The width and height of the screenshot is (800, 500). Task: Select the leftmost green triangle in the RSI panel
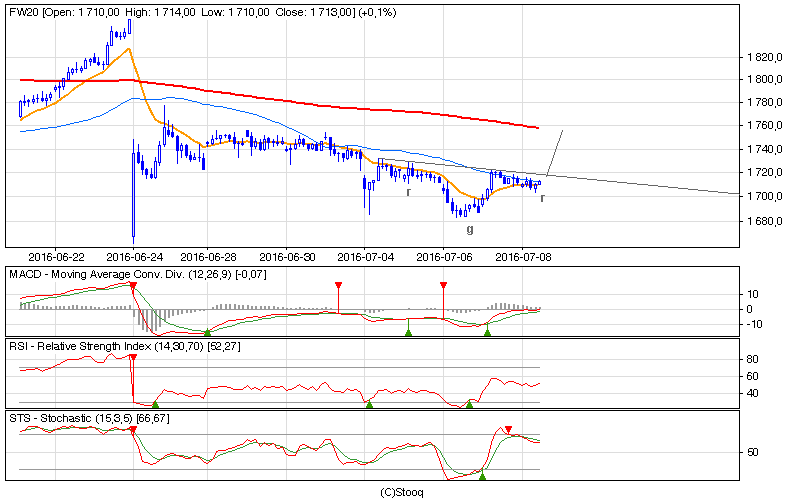[155, 404]
